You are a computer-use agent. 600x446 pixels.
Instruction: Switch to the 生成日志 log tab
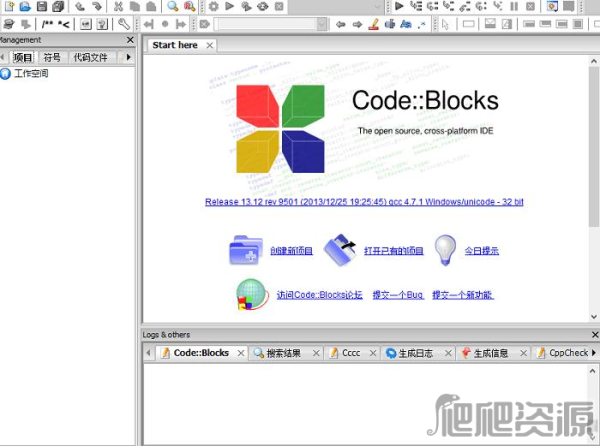tap(416, 353)
